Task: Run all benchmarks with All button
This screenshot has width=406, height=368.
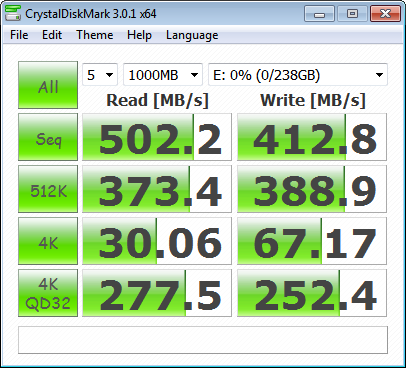Action: [48, 85]
